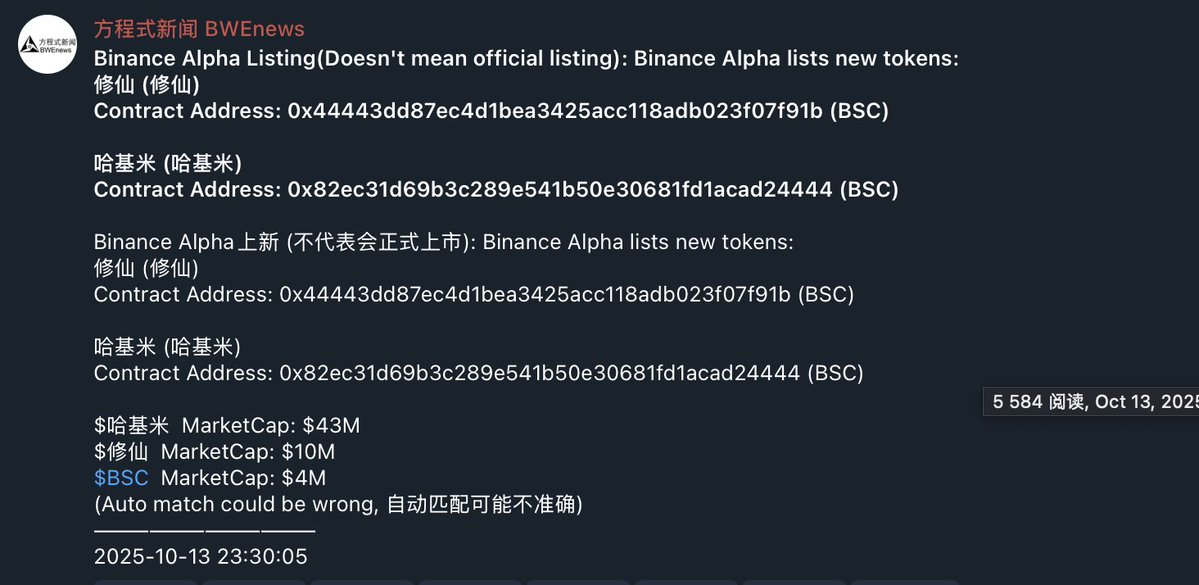Open the 方程式新闻 BWEnews channel name
Viewport: 1199px width, 585px height.
(199, 29)
